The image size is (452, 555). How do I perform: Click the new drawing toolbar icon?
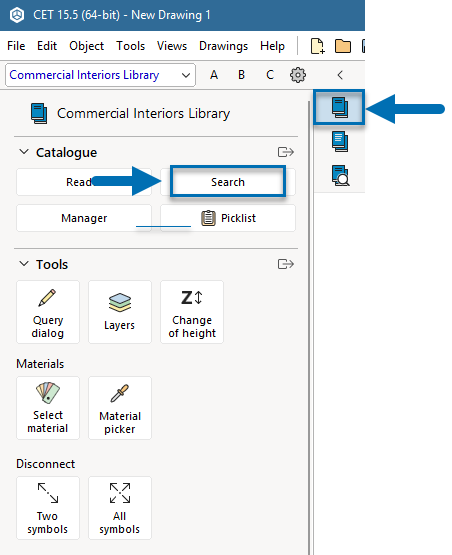coord(317,46)
